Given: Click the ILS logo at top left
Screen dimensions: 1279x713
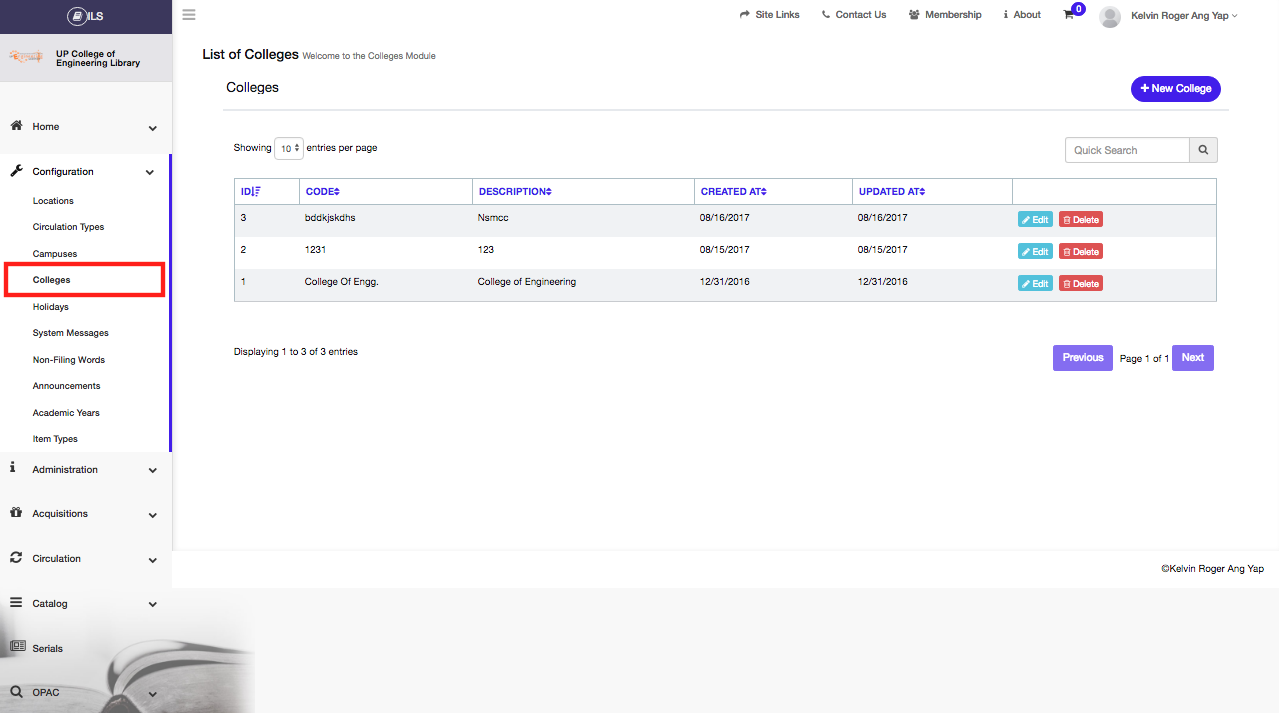Looking at the screenshot, I should 86,16.
